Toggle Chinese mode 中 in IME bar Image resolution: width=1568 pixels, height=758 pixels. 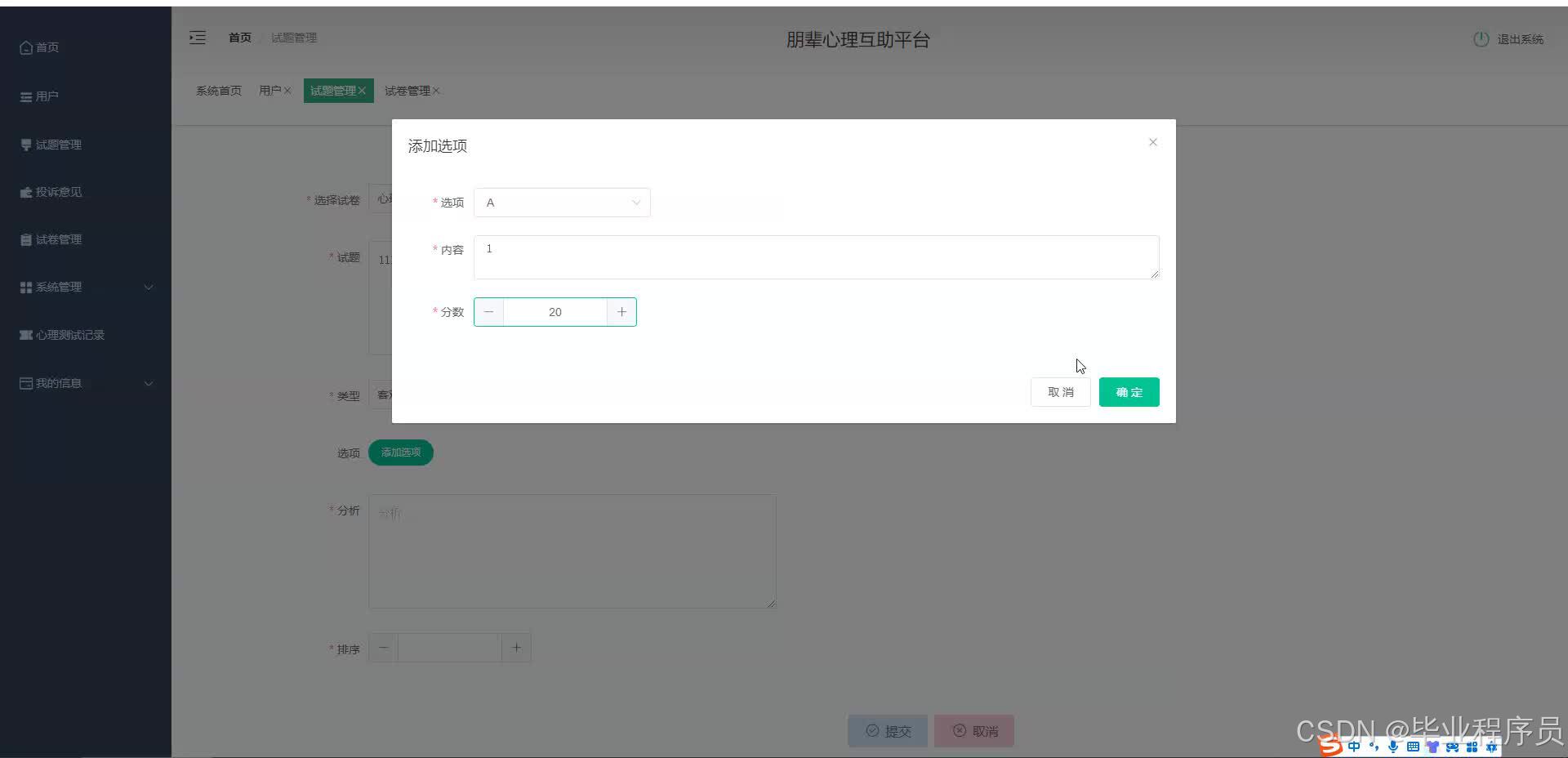[x=1354, y=747]
